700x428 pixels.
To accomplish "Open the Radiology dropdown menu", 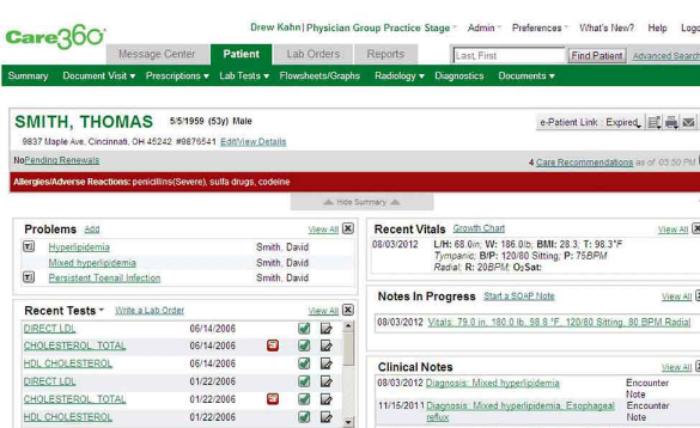I will 400,76.
